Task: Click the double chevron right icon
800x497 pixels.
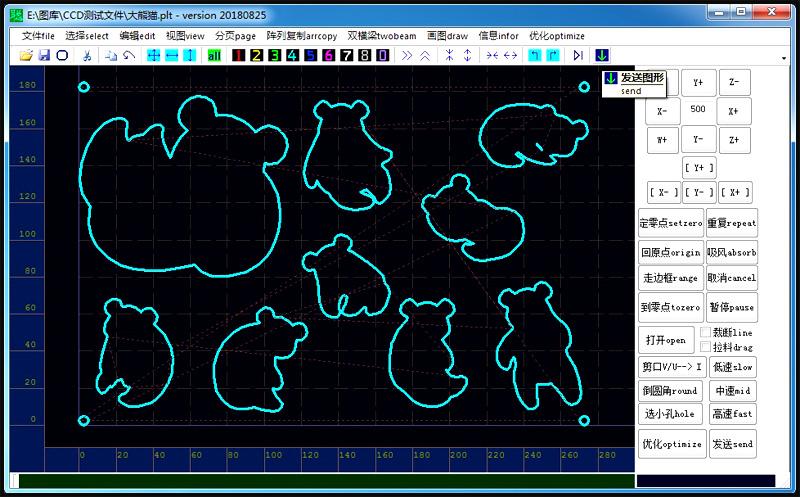Action: [x=407, y=55]
